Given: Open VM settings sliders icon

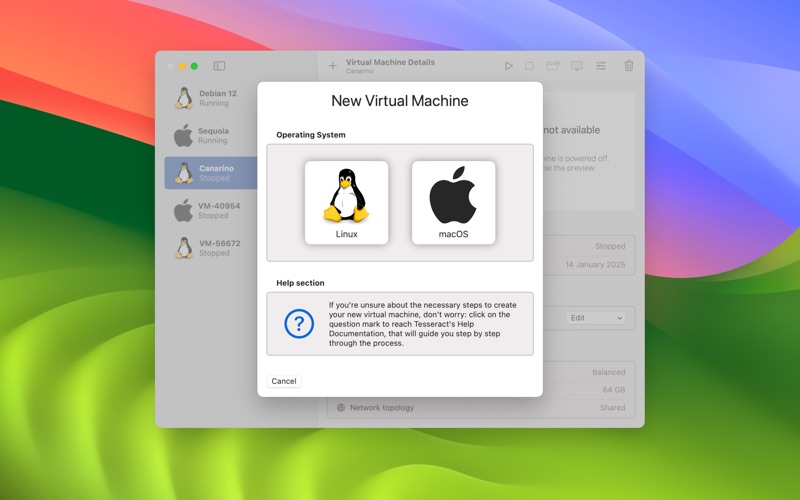Looking at the screenshot, I should (x=601, y=66).
